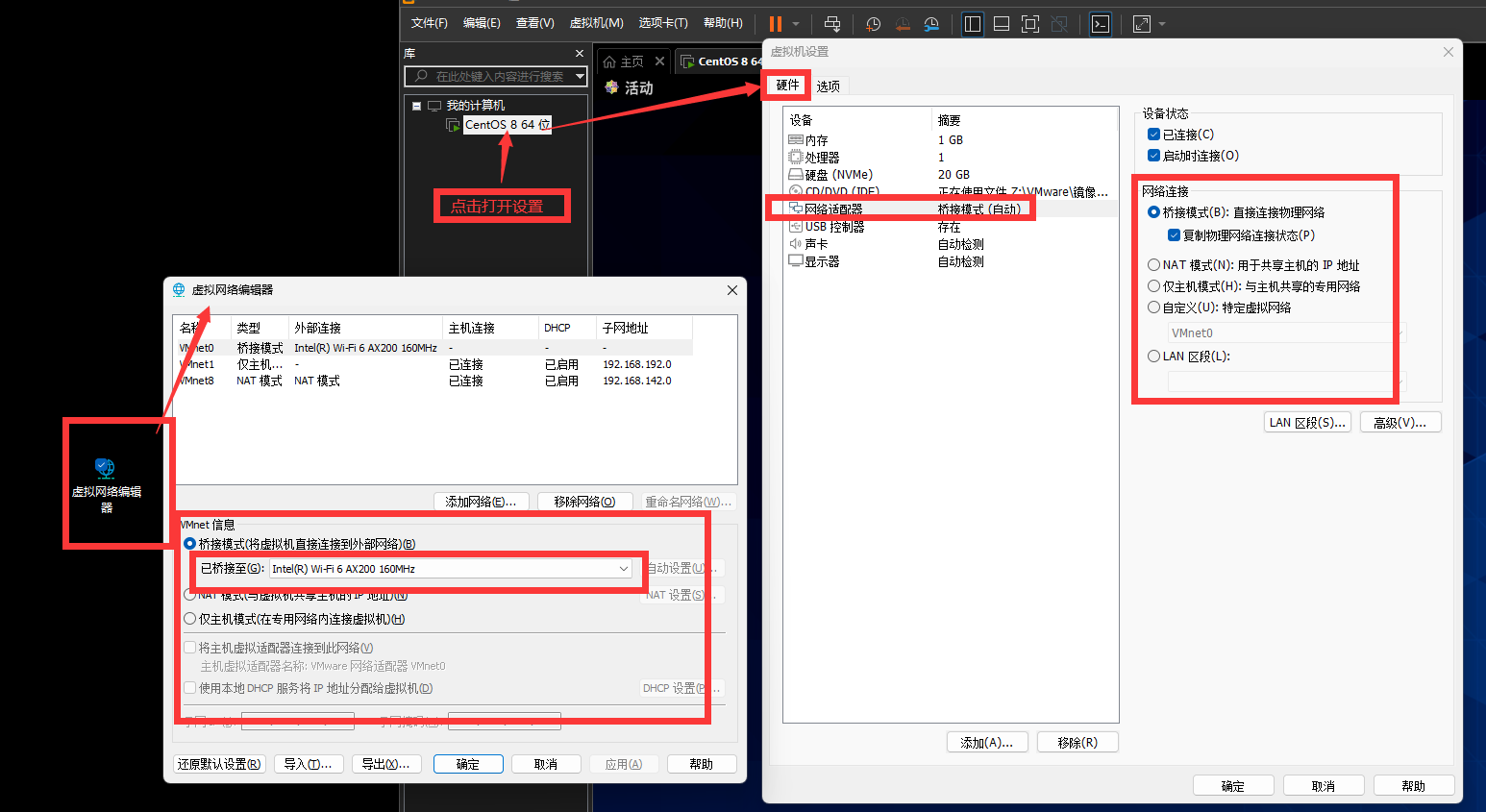The image size is (1486, 812).
Task: Open the 查看(V) menu
Action: (534, 23)
